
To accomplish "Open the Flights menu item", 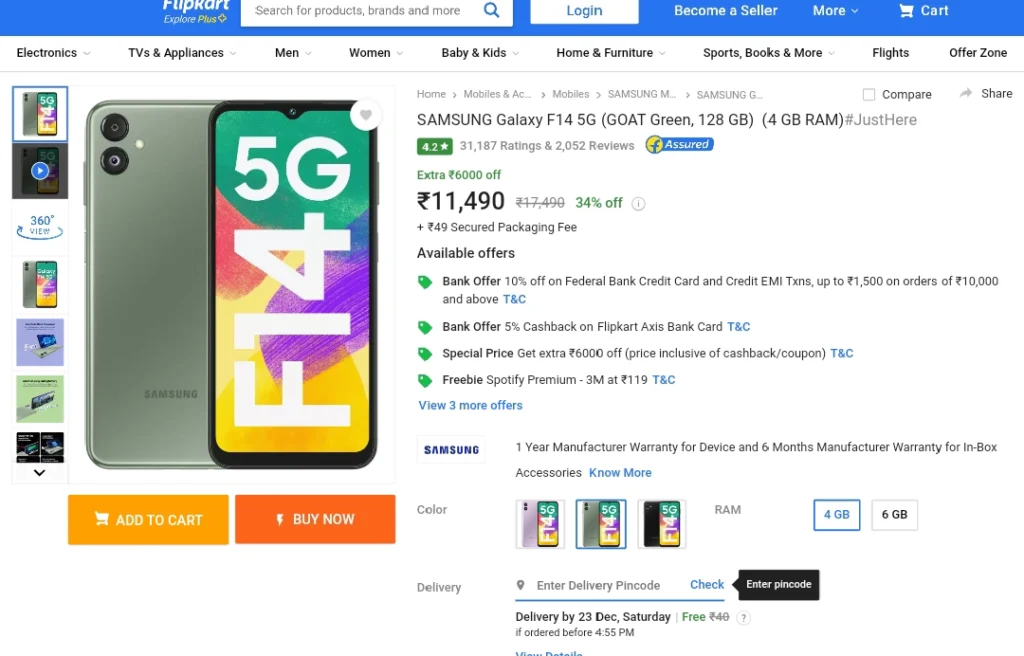I will click(x=890, y=53).
